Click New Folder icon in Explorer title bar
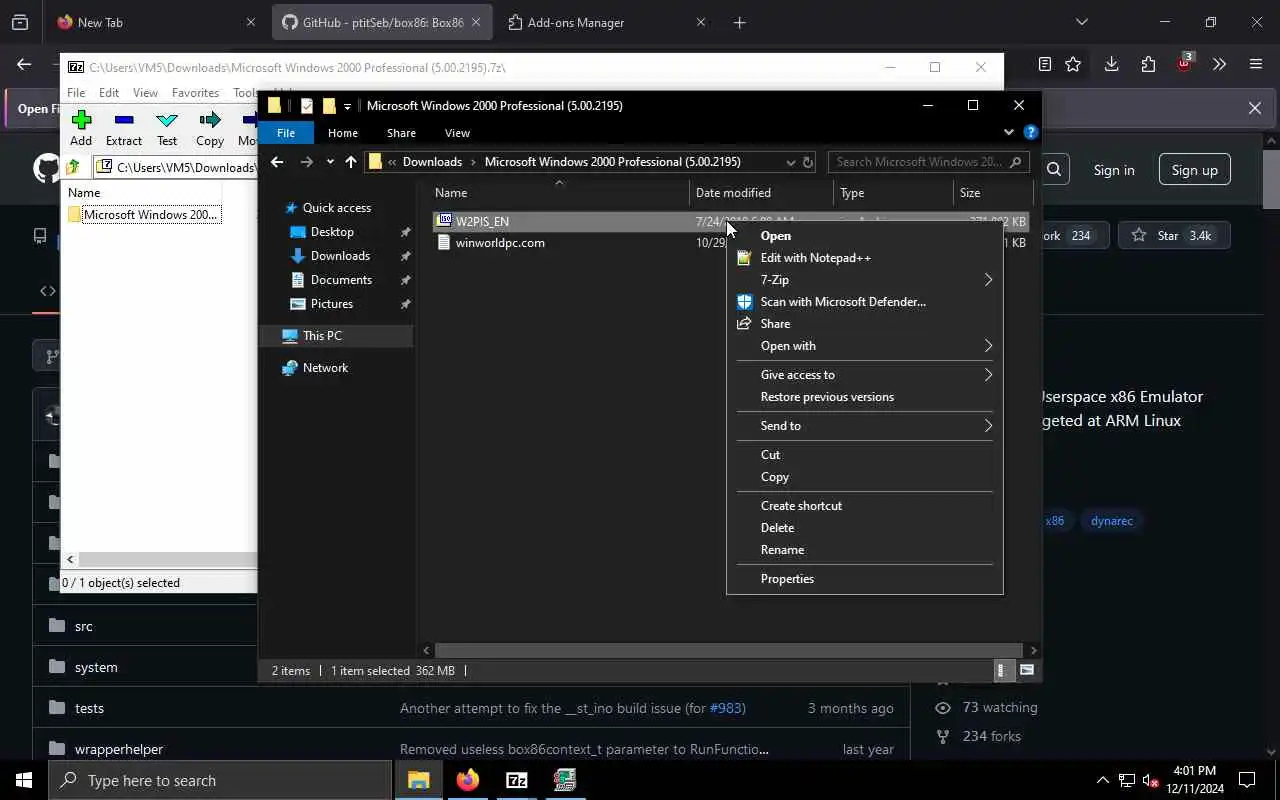Viewport: 1280px width, 800px height. pyautogui.click(x=329, y=106)
